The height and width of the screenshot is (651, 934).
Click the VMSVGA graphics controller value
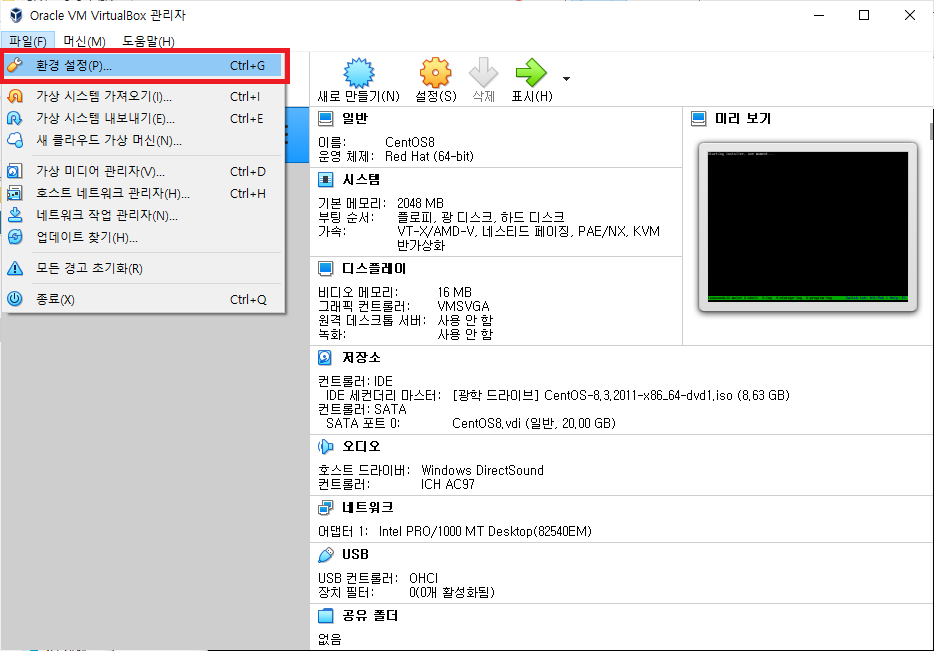tap(463, 306)
